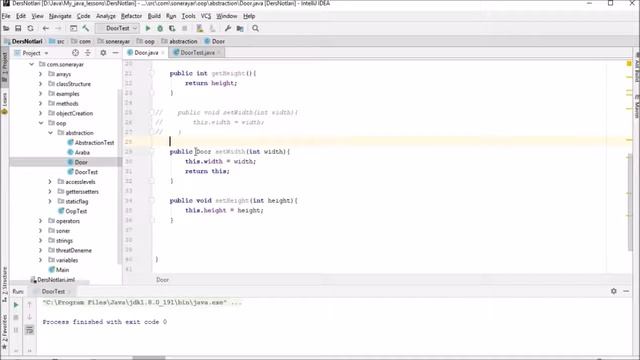This screenshot has width=640, height=360.
Task: Rerun DoorTest in Run panel
Action: (x=16, y=305)
